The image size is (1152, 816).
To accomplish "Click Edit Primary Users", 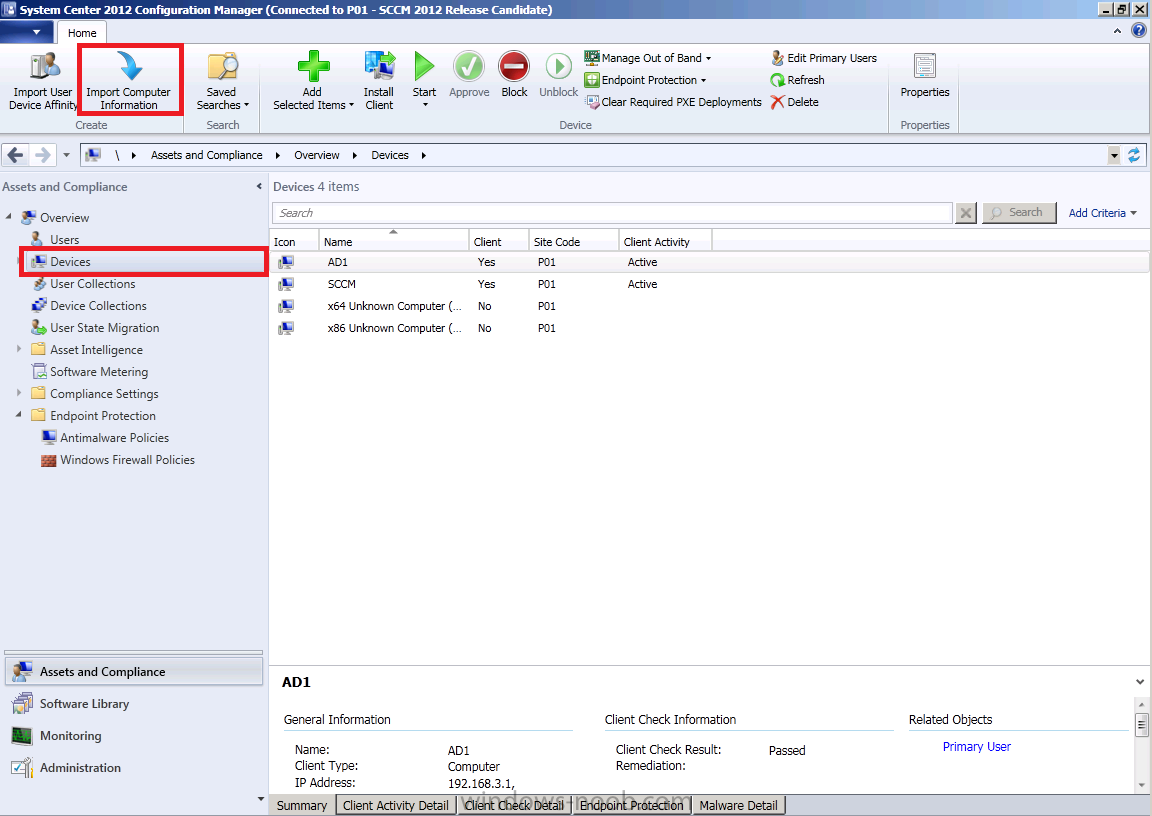I will 824,58.
